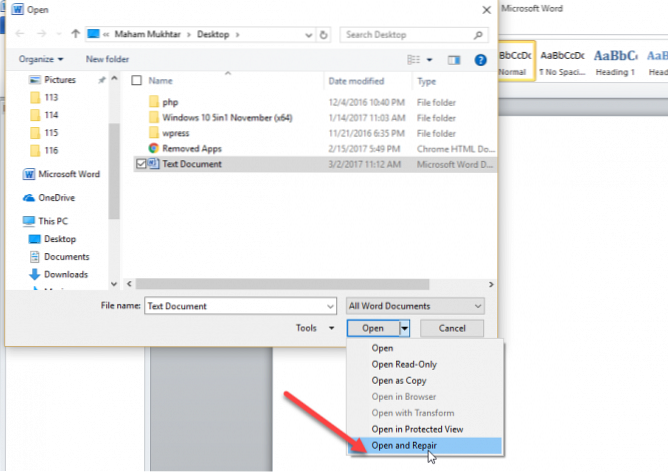This screenshot has height=472, width=668.
Task: Click the Search Desktop field
Action: [412, 35]
